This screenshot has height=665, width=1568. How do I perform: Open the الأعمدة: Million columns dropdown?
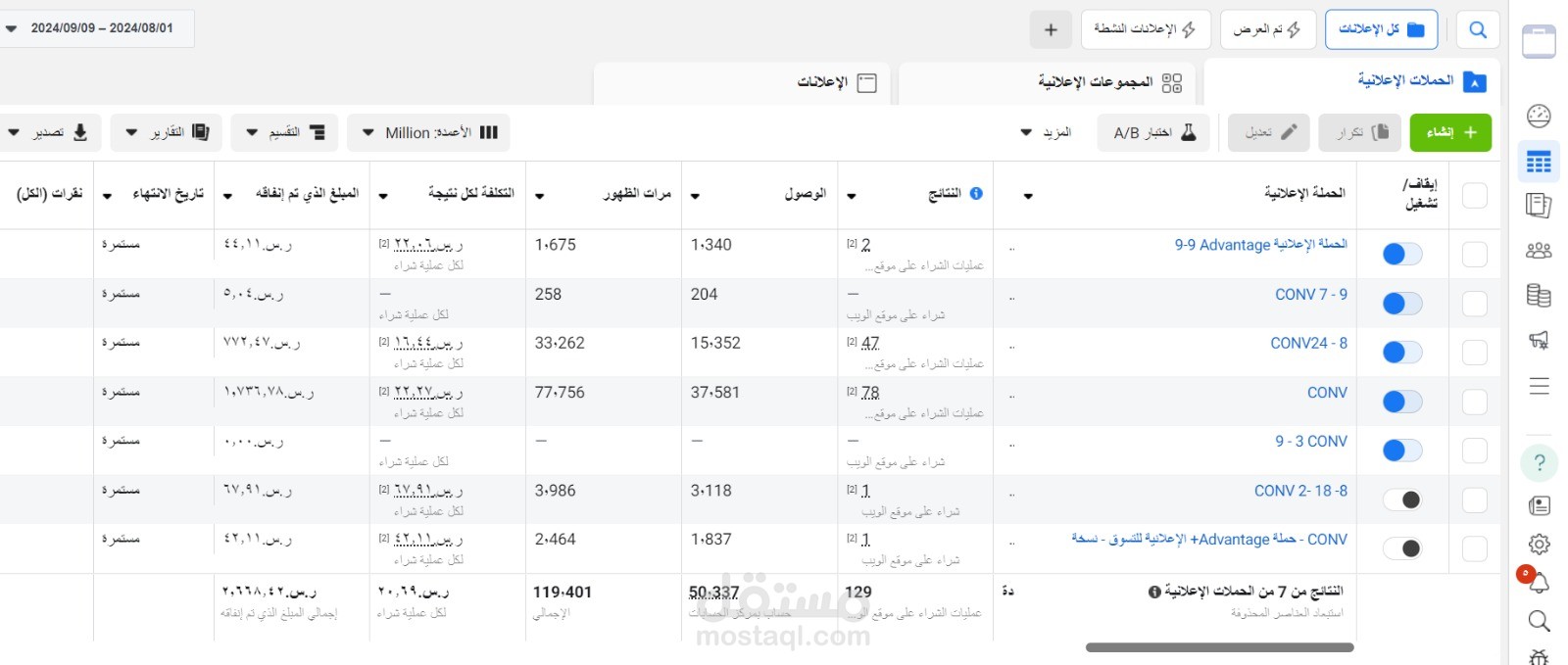[428, 132]
